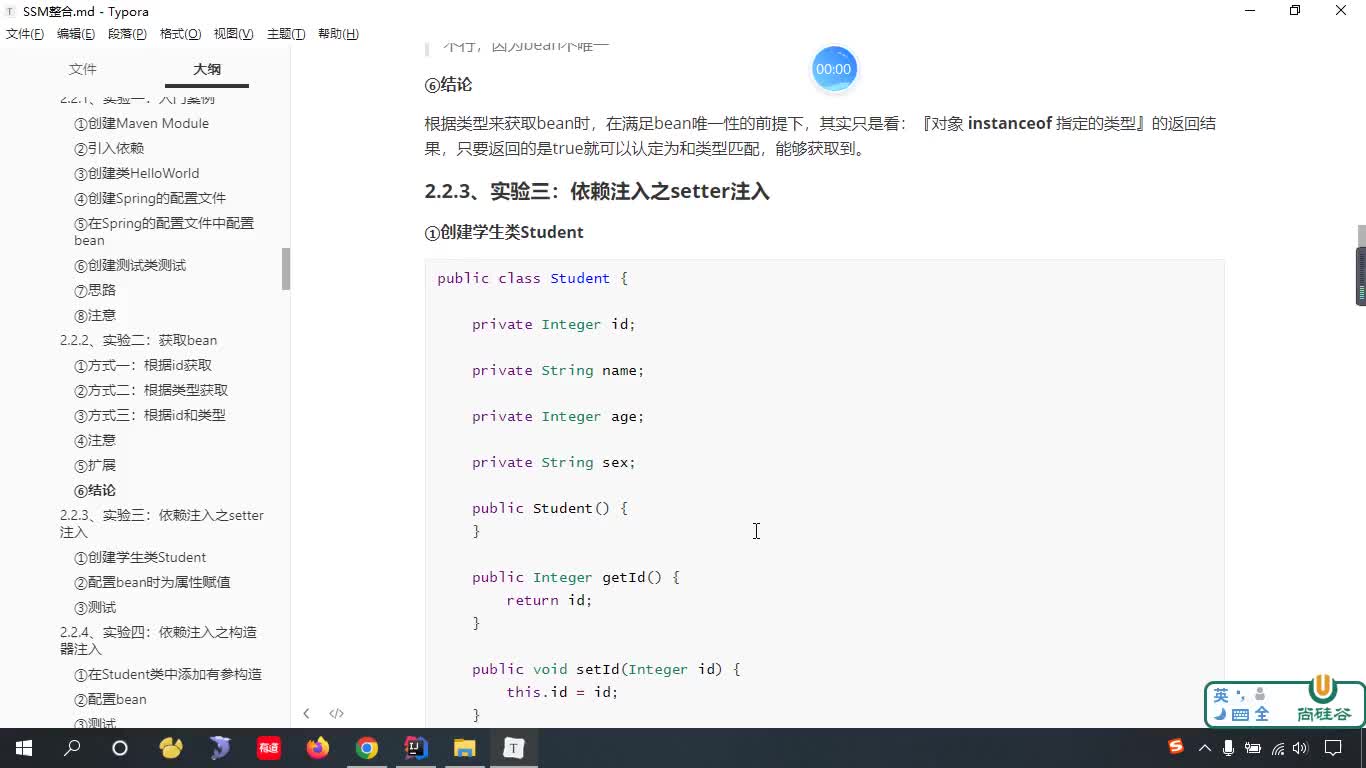
Task: Click the microphone tray icon
Action: 1229,748
